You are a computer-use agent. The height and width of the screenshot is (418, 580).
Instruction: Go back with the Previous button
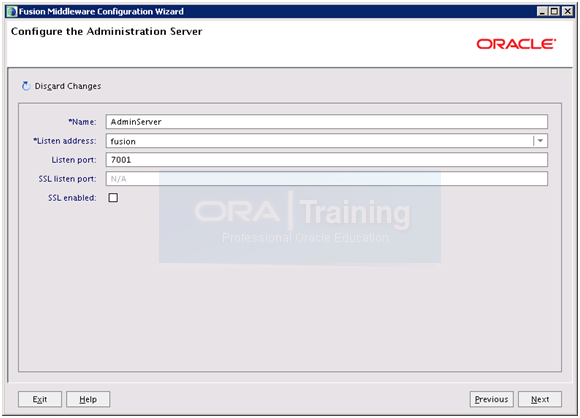[x=491, y=399]
